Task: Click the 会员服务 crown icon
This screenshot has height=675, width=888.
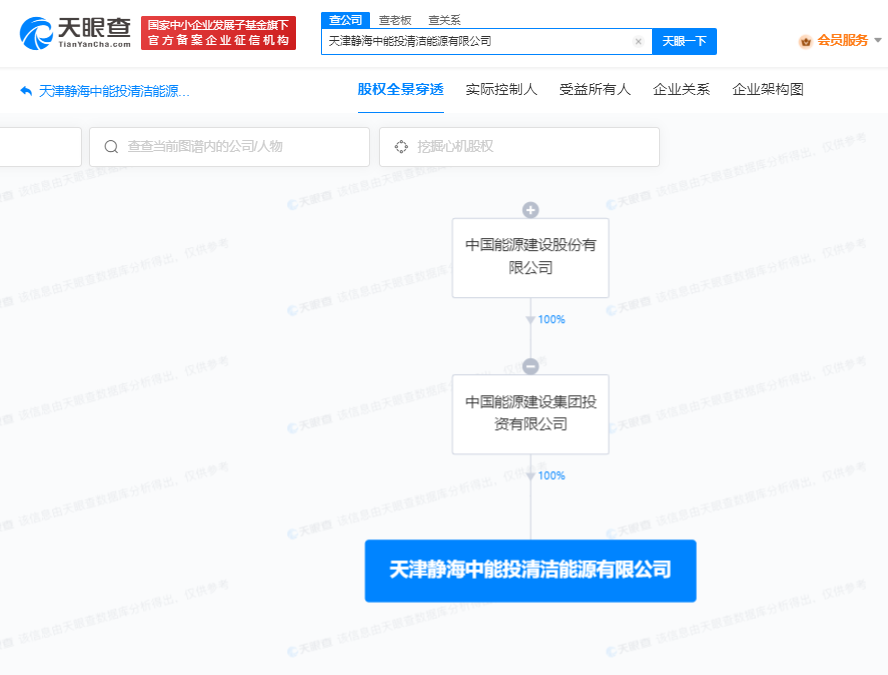Action: coord(805,41)
